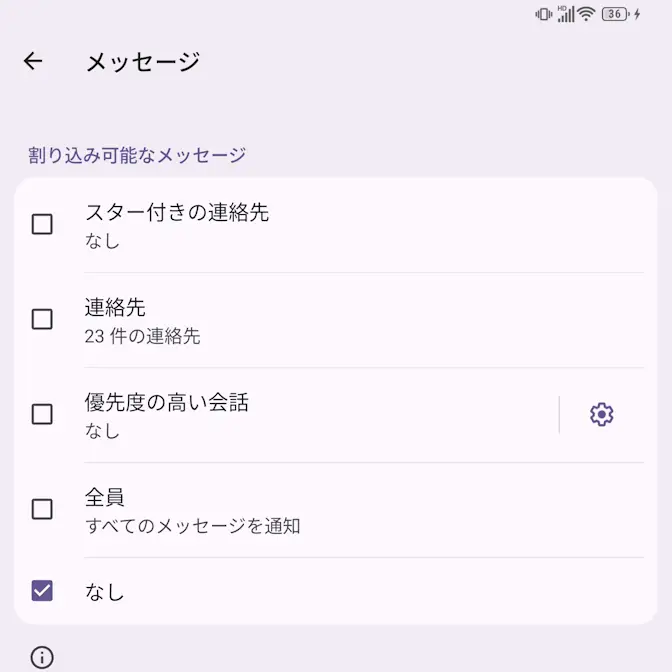Tap the 優先度の高い会話 label text
672x672 pixels.
[x=166, y=402]
